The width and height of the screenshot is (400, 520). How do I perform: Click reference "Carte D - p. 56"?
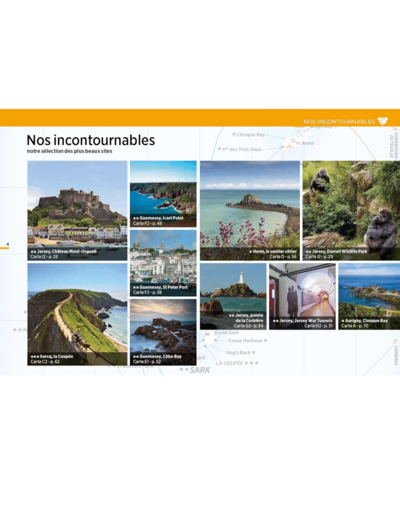[x=283, y=257]
